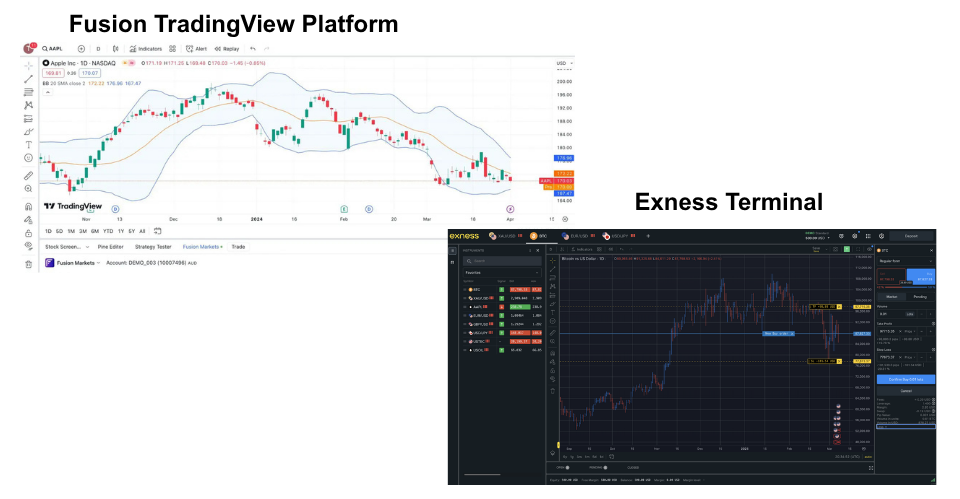Select the trend line tool in TradingView
The image size is (960, 499).
28,79
